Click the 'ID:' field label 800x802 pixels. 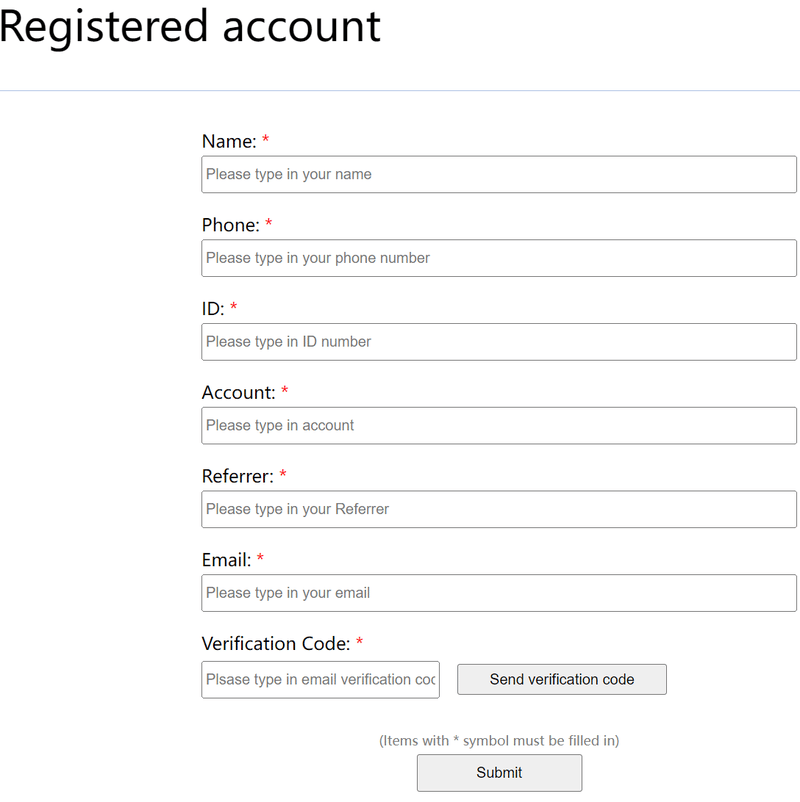[x=213, y=309]
